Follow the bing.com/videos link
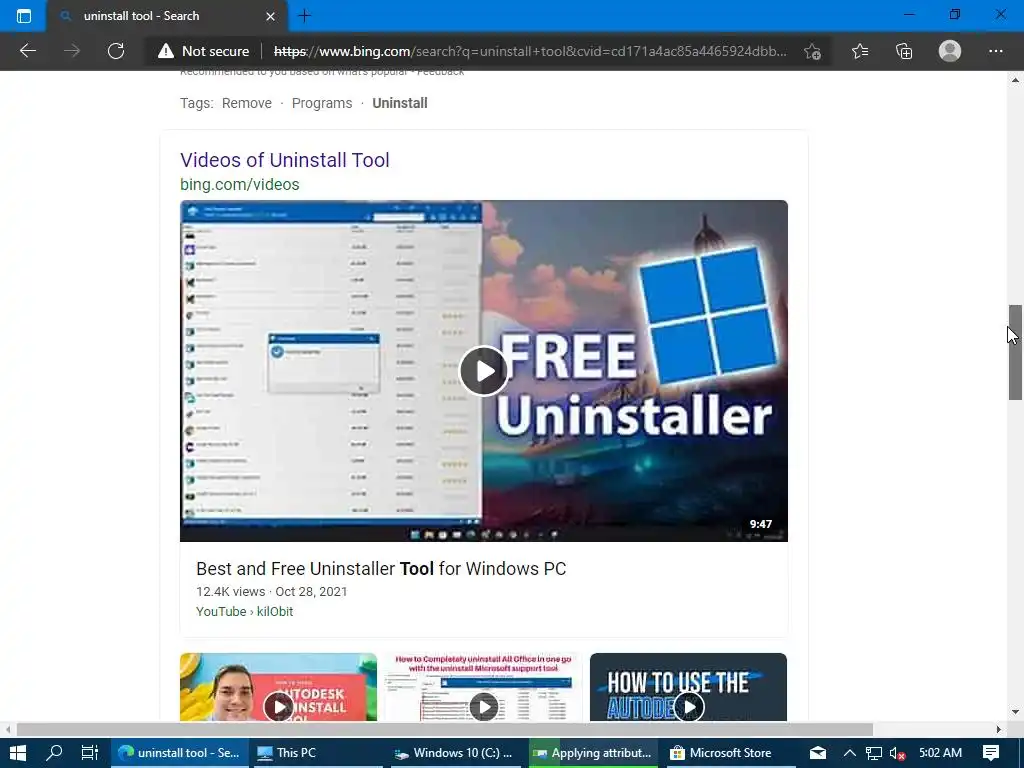This screenshot has width=1024, height=768. (x=240, y=184)
